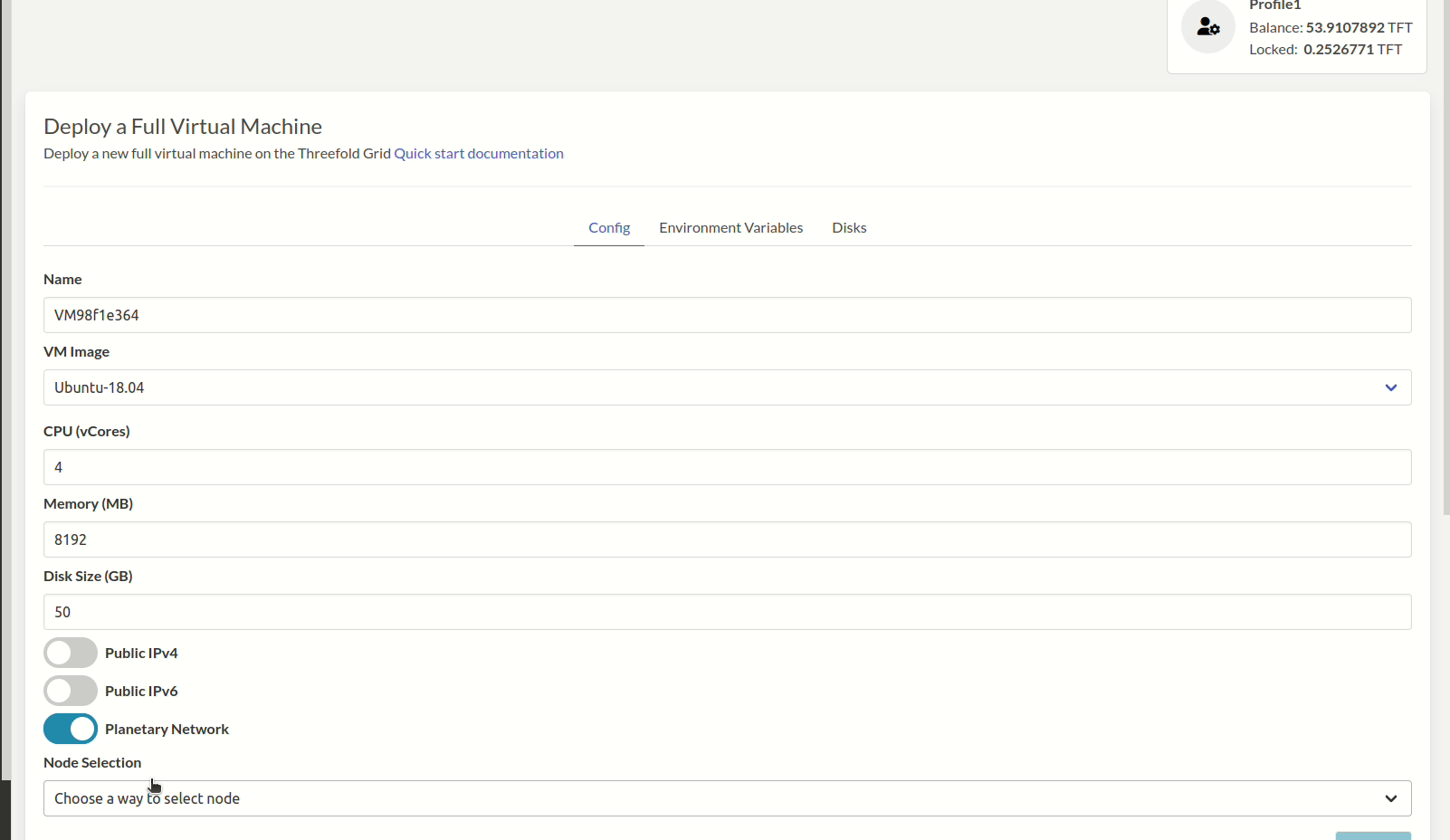The image size is (1450, 840).
Task: Enable the Public IPv6 toggle
Action: 71,691
